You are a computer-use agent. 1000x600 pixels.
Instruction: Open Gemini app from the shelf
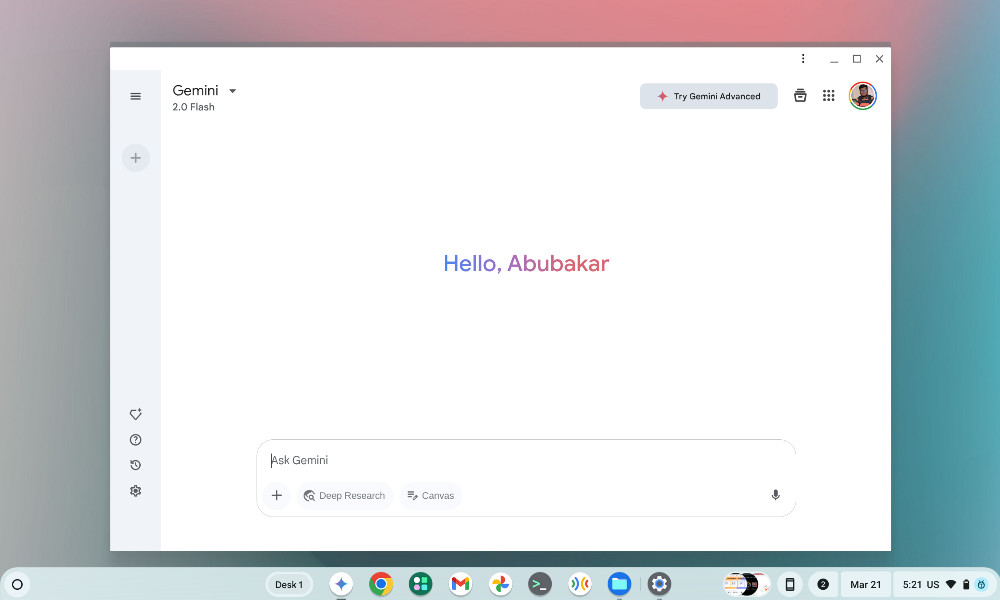point(341,584)
